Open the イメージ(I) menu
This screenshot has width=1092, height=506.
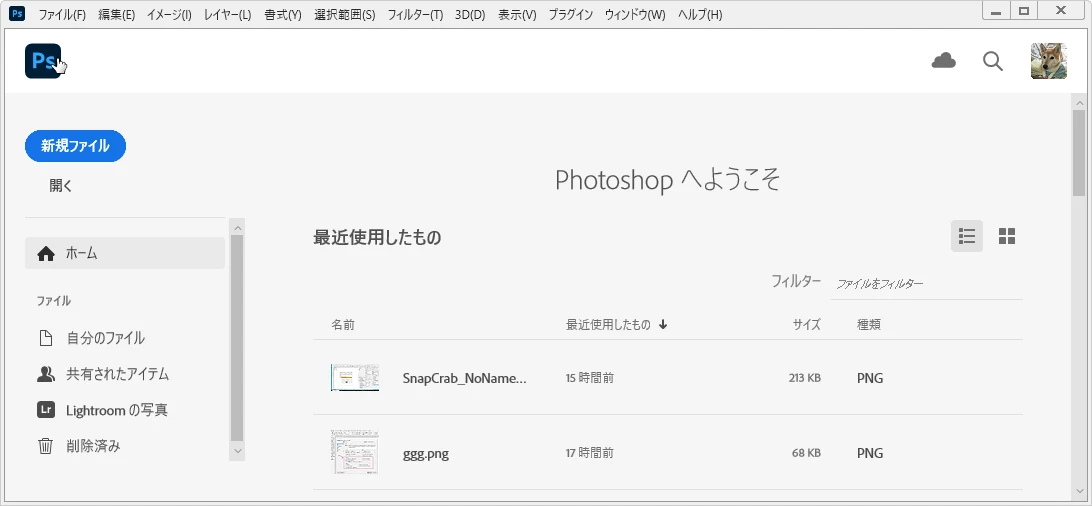(169, 15)
